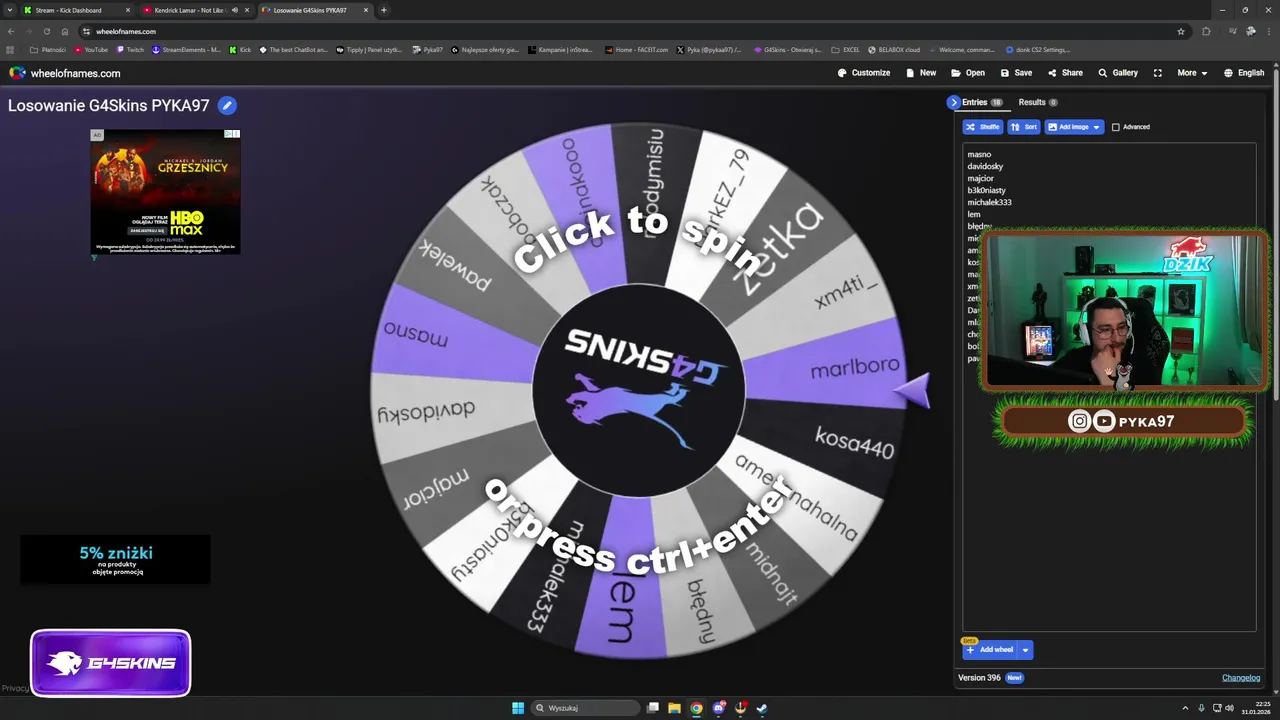This screenshot has width=1280, height=720.
Task: Expand the More dropdown menu
Action: pos(1191,73)
